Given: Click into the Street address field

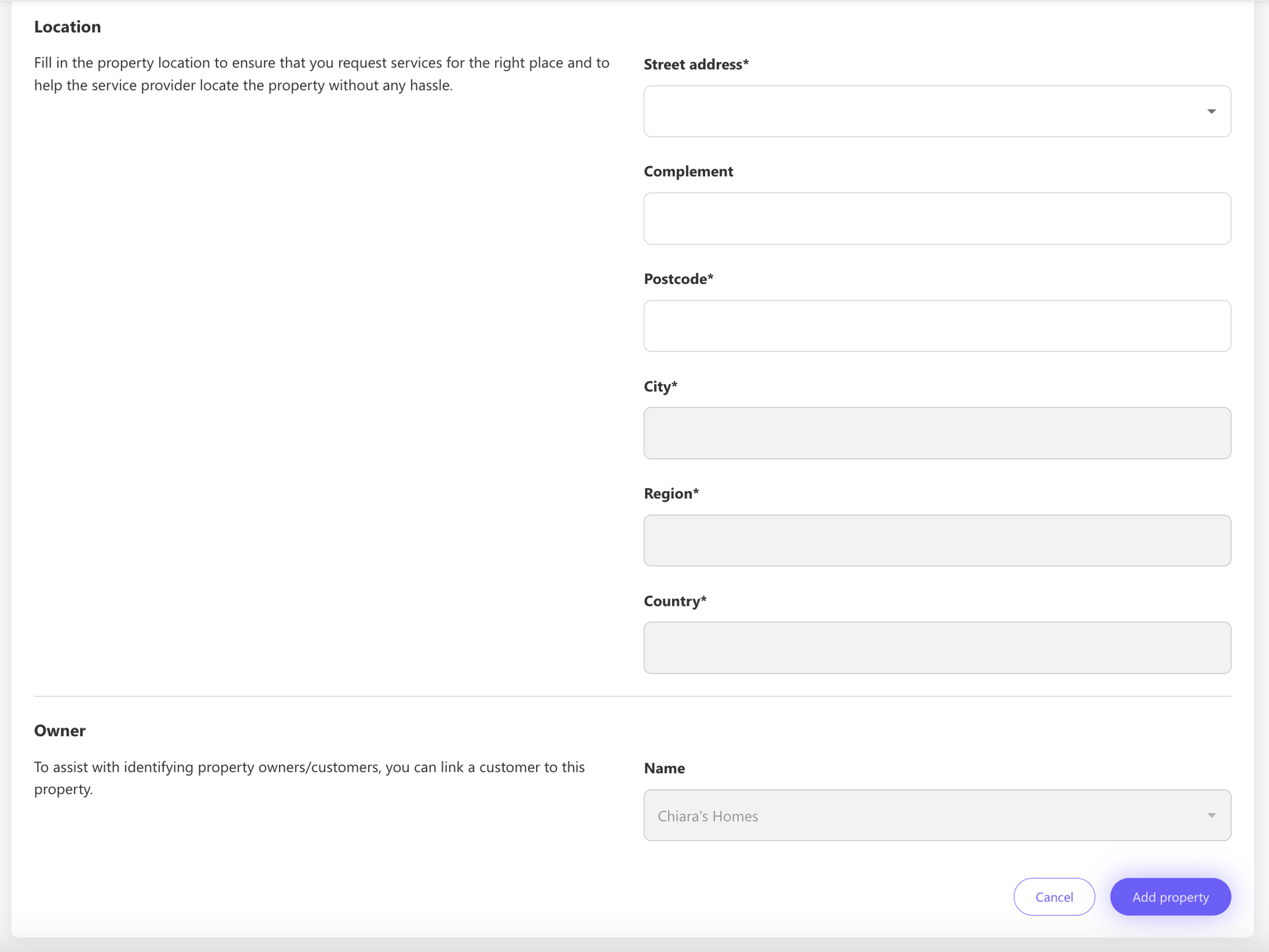Looking at the screenshot, I should (937, 111).
